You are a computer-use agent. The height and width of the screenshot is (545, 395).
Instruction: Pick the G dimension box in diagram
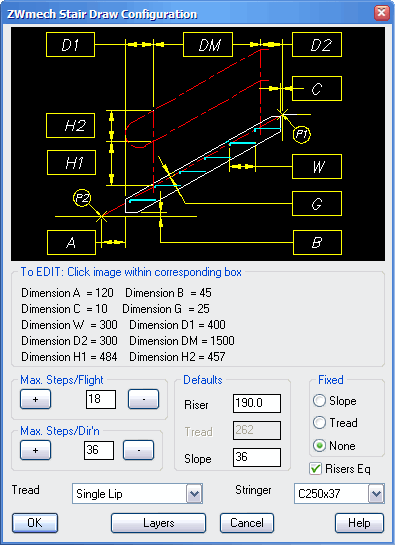click(317, 204)
